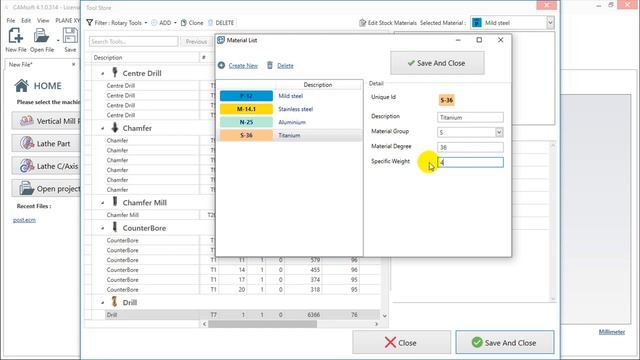Click Save And Close in Tool Store

pyautogui.click(x=505, y=342)
